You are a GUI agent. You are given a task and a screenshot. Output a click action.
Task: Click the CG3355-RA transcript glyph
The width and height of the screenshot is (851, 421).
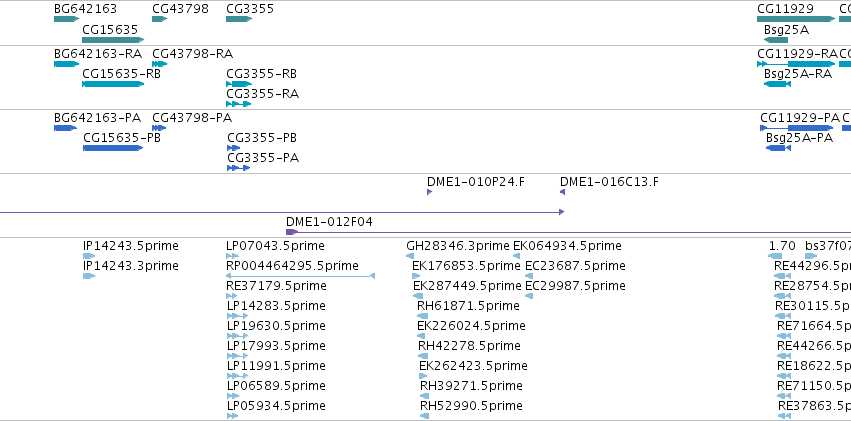click(239, 104)
